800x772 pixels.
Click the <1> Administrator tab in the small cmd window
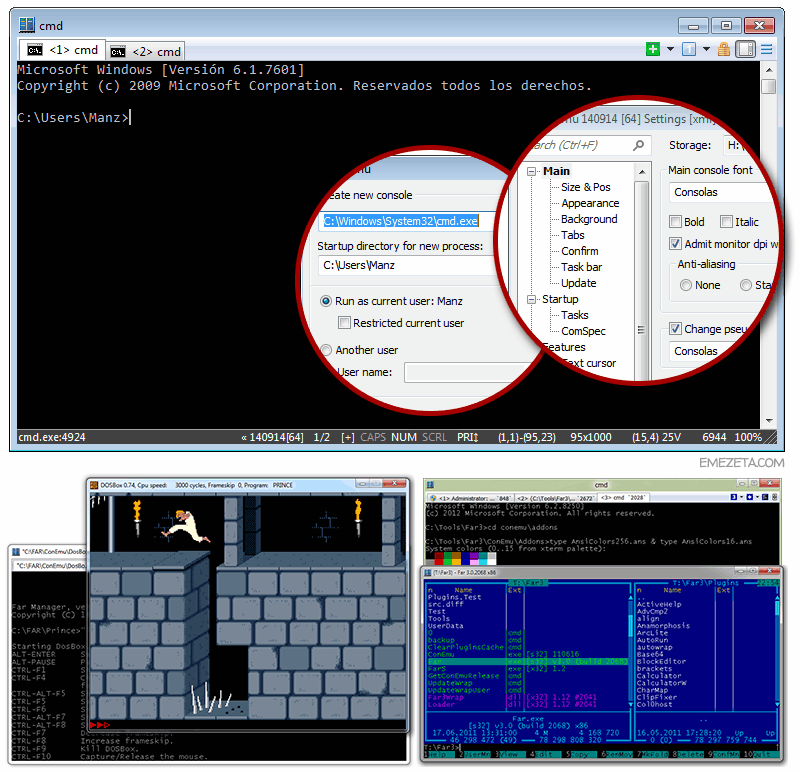point(469,497)
